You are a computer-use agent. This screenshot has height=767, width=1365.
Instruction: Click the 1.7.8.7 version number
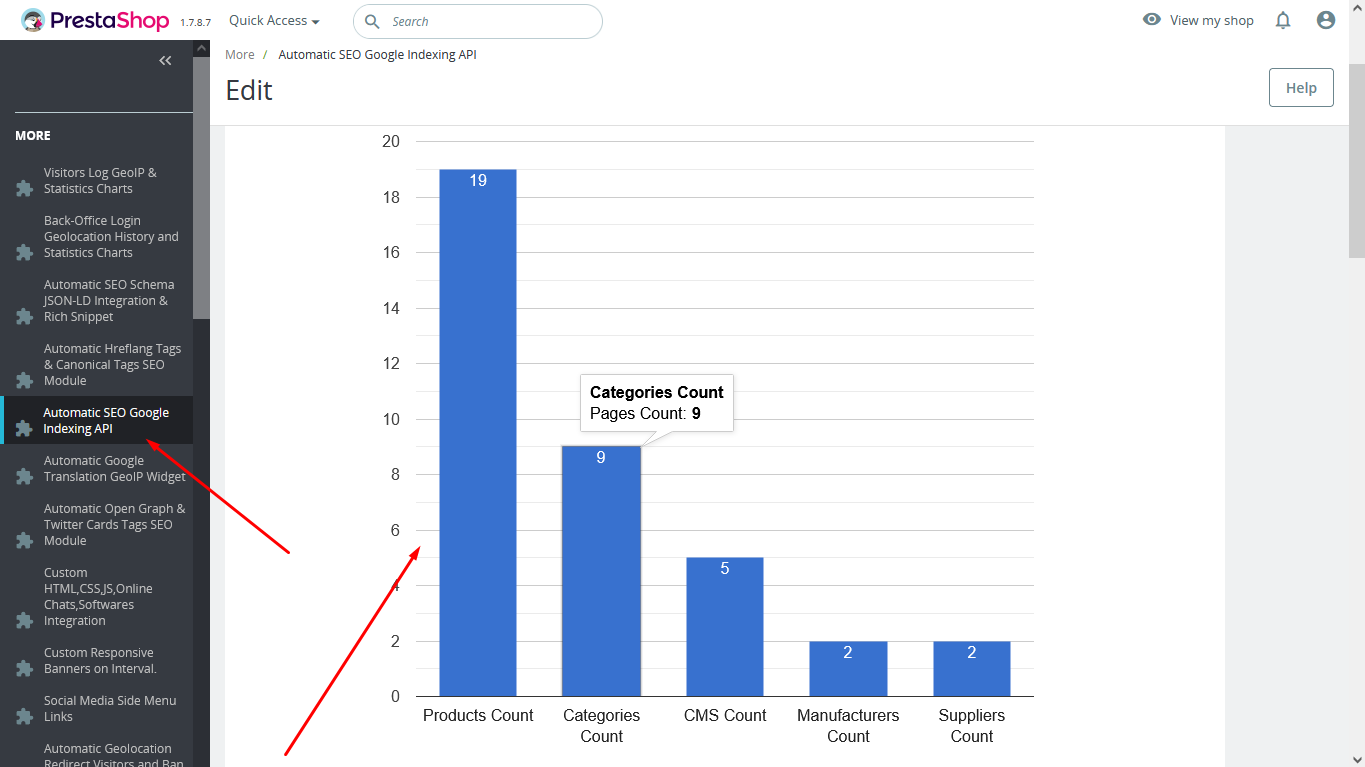[195, 22]
